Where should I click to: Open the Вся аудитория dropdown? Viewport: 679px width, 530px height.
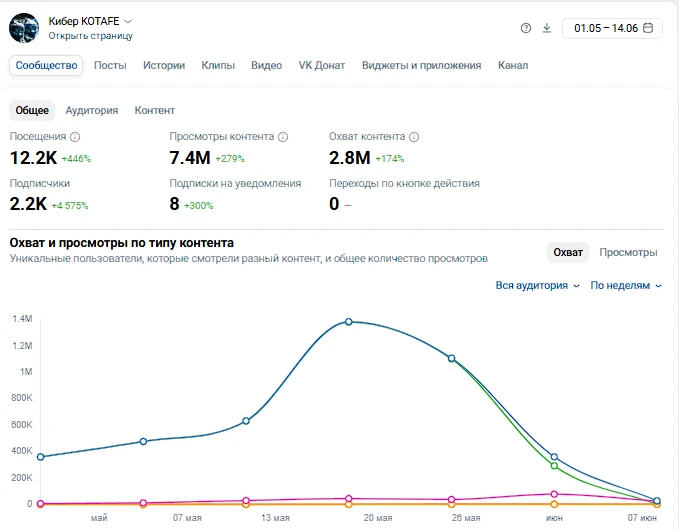coord(537,285)
